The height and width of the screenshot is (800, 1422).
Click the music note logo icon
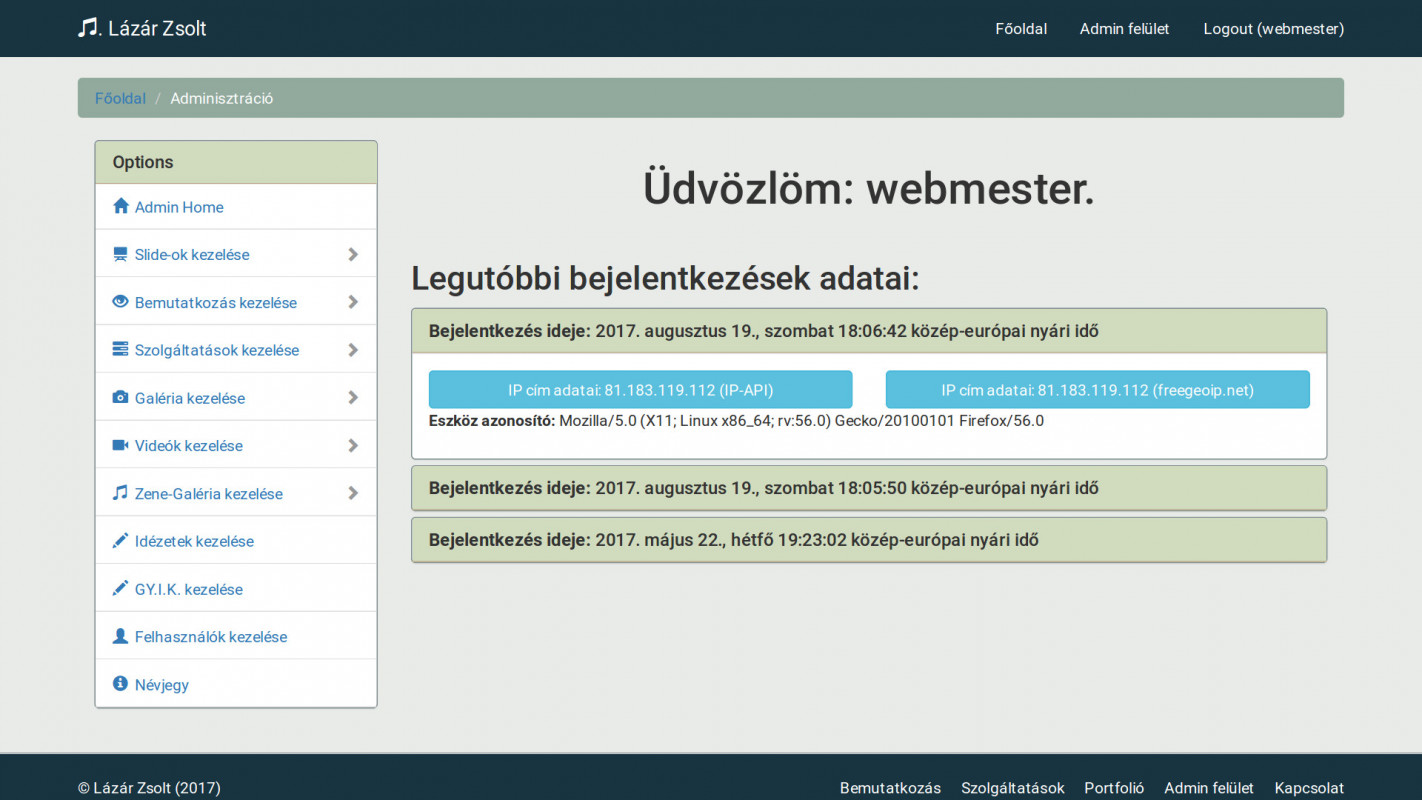(89, 27)
